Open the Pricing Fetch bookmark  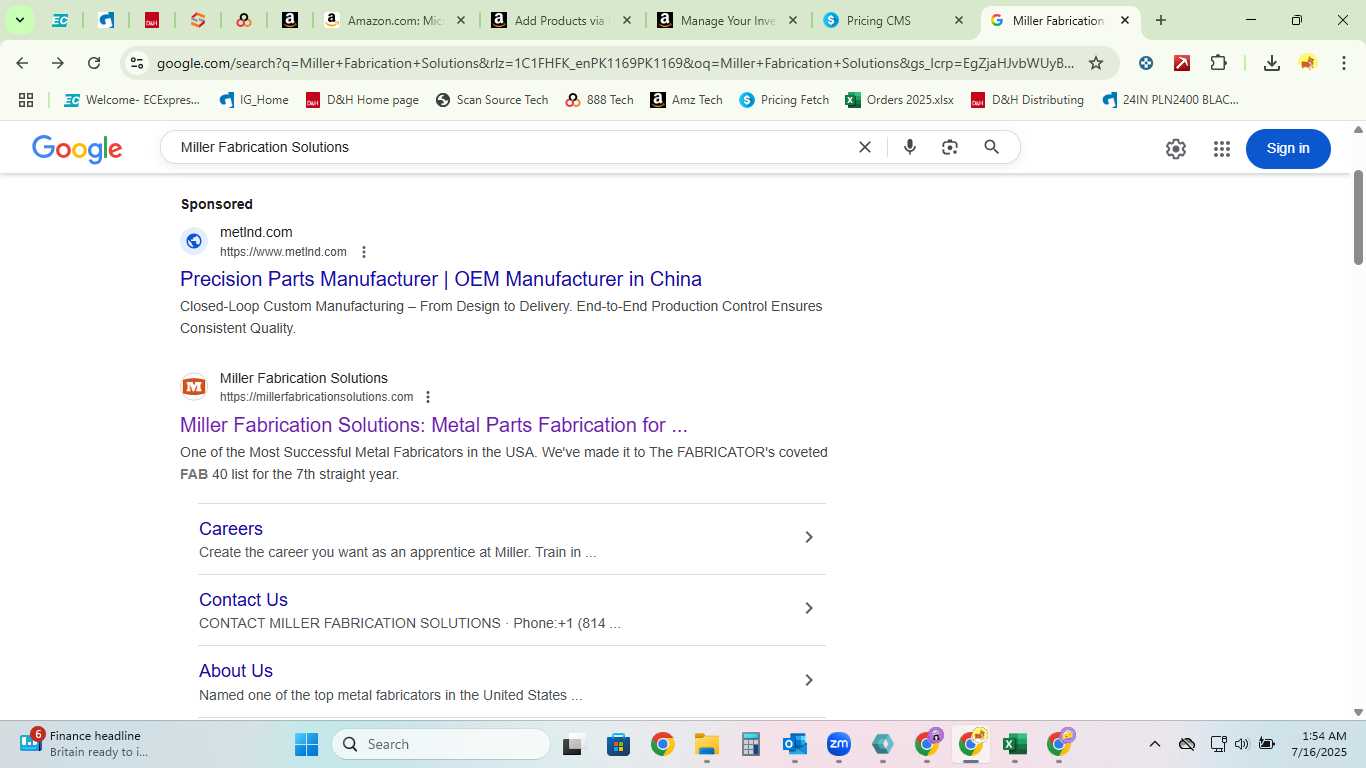click(x=784, y=100)
